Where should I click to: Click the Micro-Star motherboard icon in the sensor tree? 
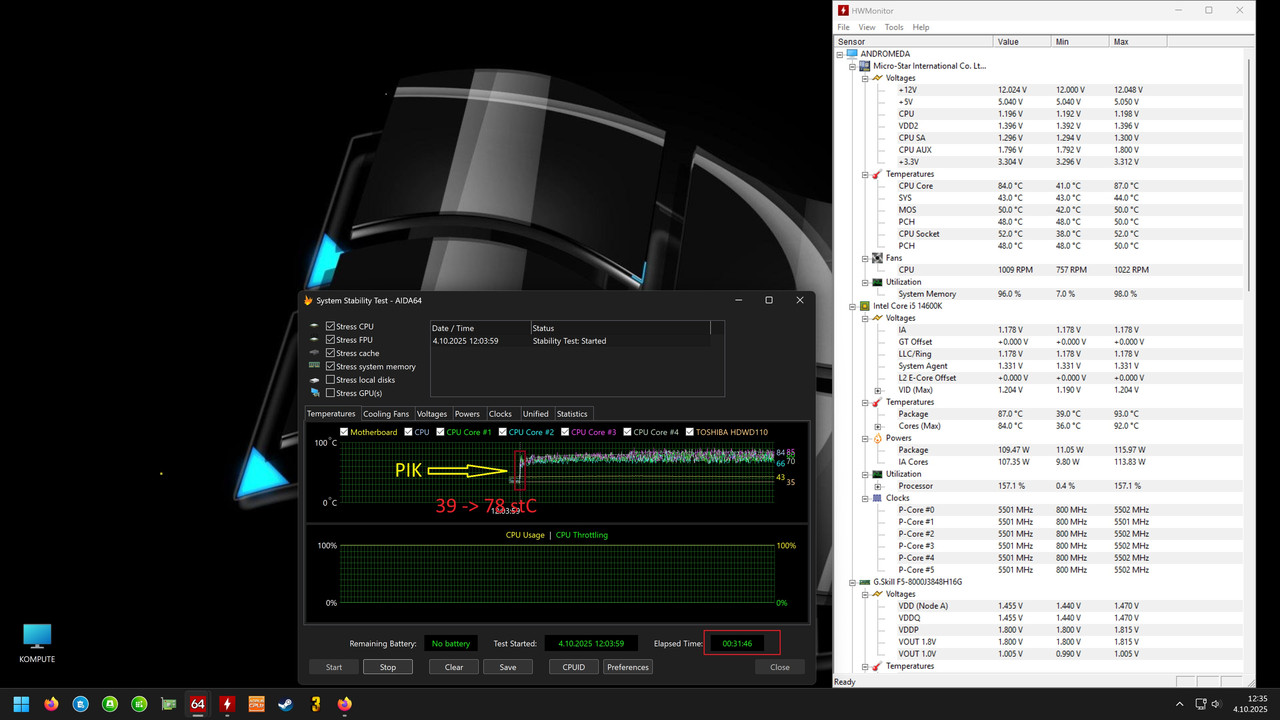865,66
